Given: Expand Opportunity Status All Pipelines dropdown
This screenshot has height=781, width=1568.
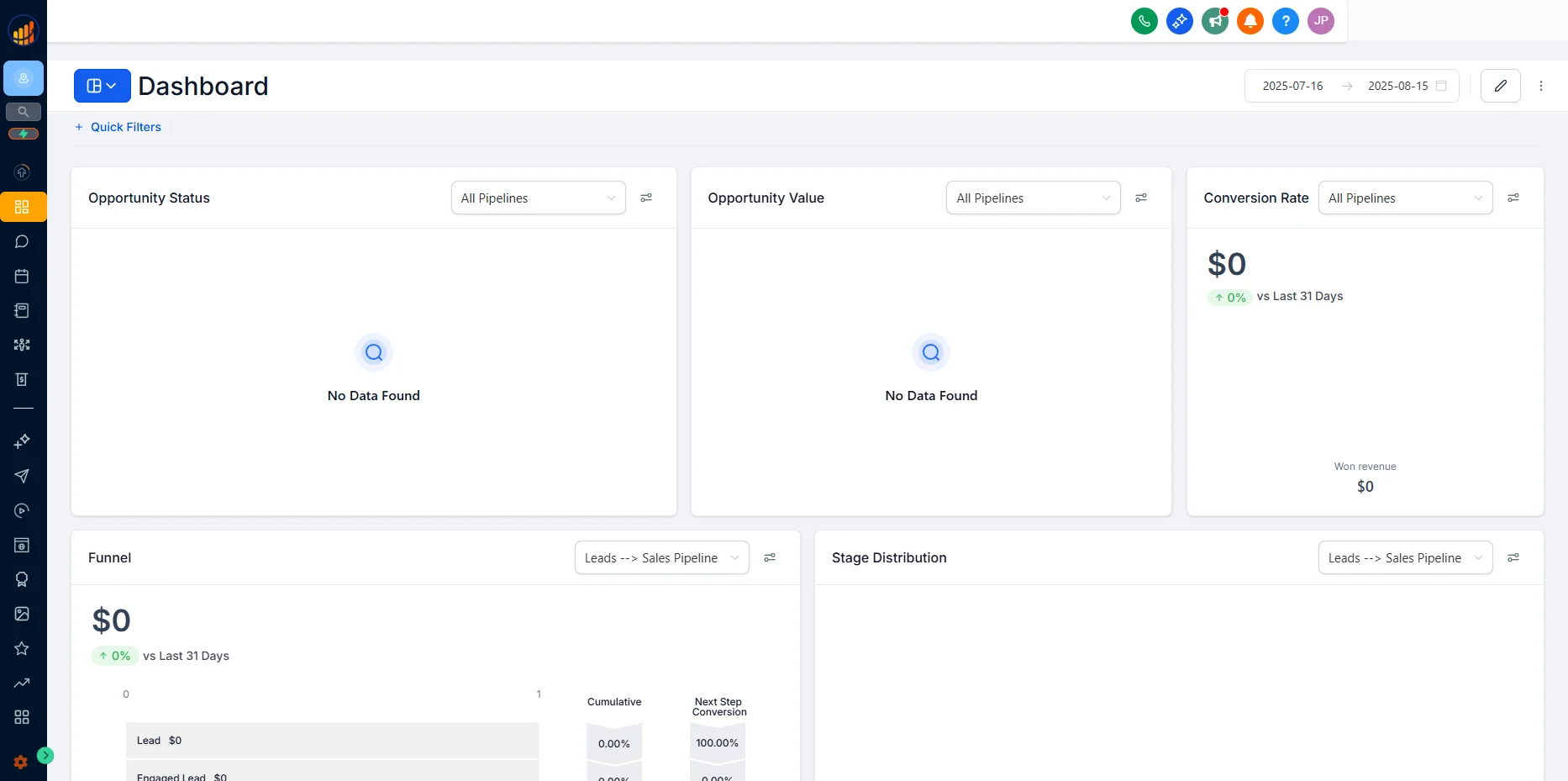Looking at the screenshot, I should [x=538, y=198].
